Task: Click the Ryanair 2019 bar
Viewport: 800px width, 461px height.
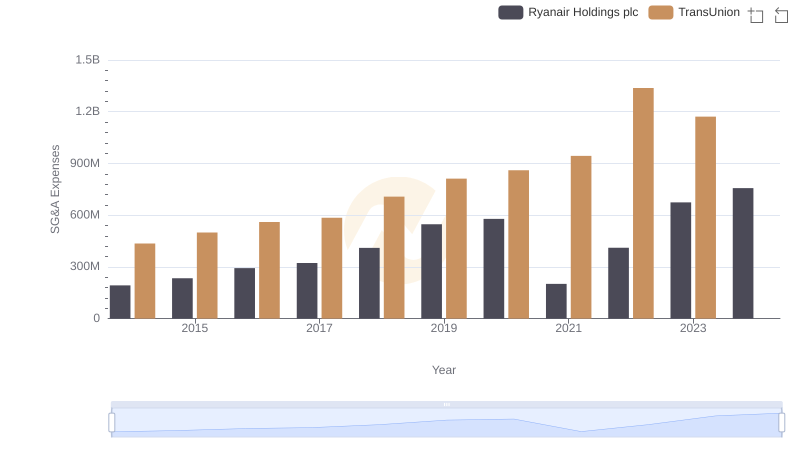Action: 432,271
